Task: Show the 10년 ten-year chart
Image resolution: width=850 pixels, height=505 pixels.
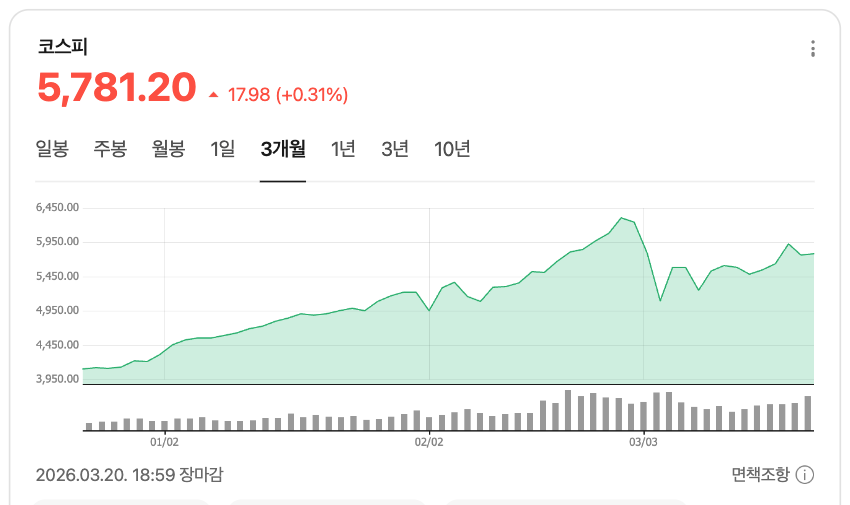Action: tap(452, 148)
